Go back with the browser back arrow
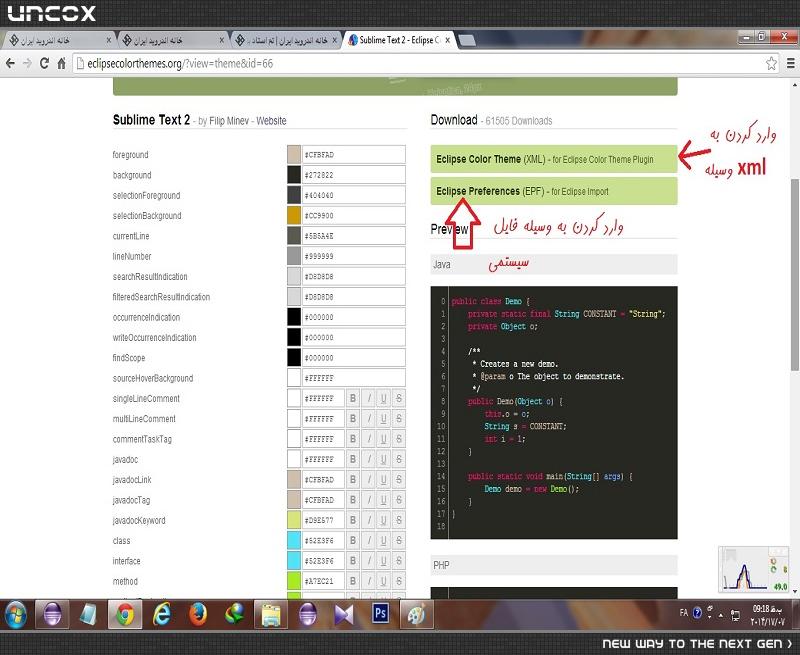 pyautogui.click(x=10, y=63)
